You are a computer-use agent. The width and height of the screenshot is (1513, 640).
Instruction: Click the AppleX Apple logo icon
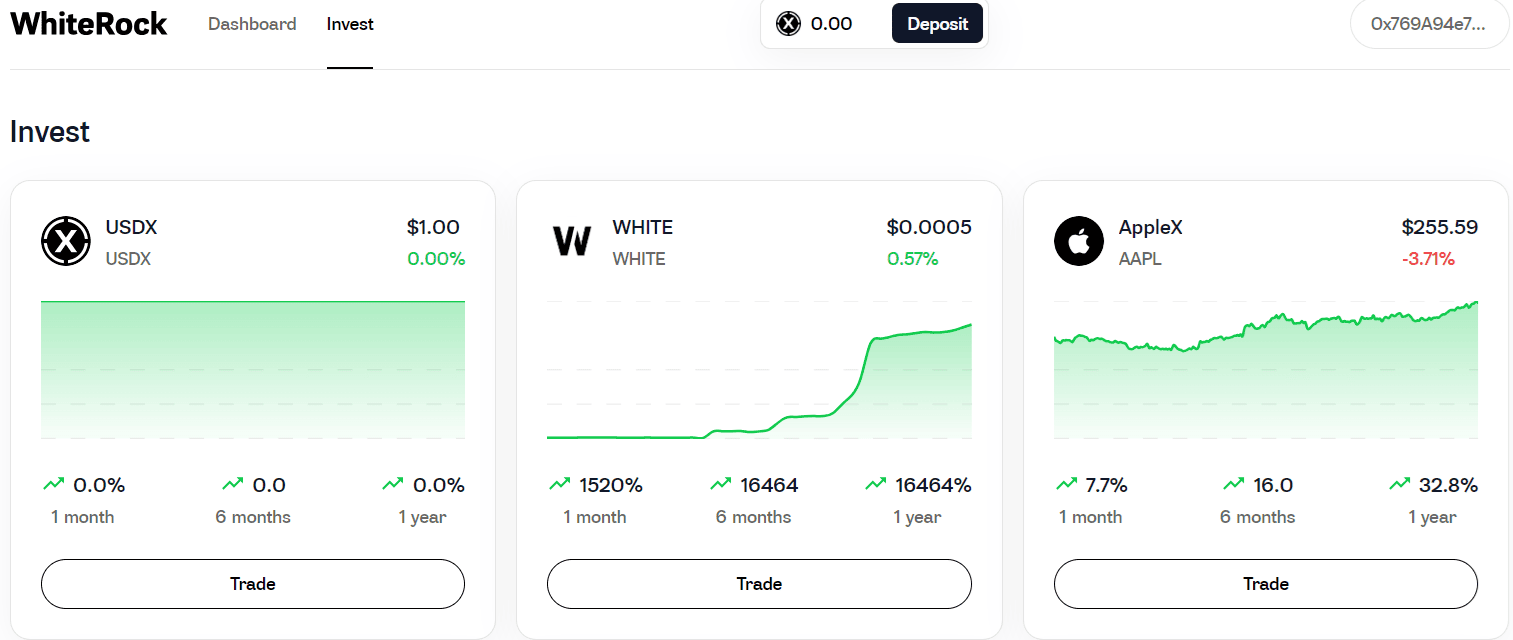point(1079,242)
